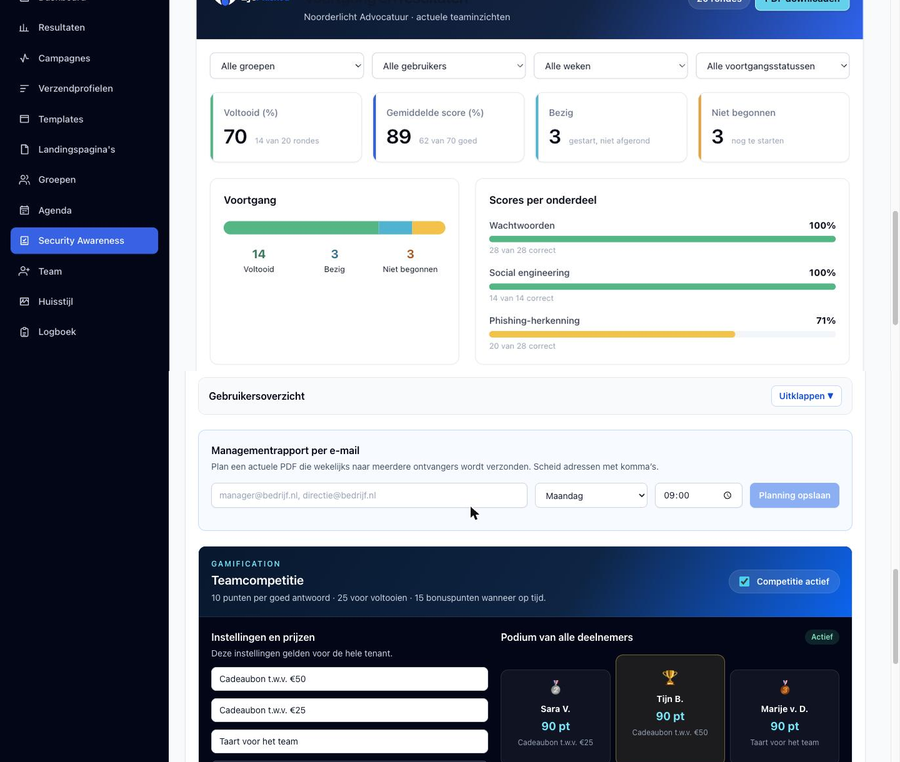Click the PDF downloaden button

(x=802, y=3)
